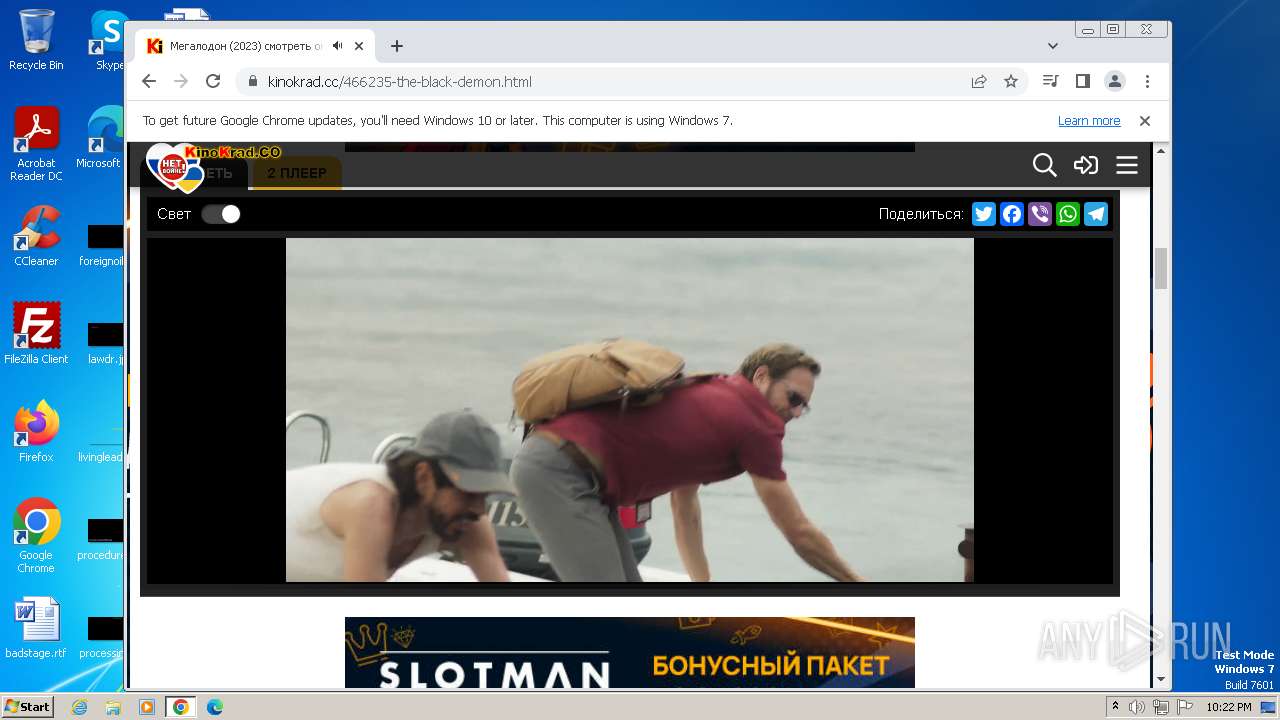Launch Google Chrome desktop shortcut
This screenshot has width=1280, height=720.
(x=36, y=535)
